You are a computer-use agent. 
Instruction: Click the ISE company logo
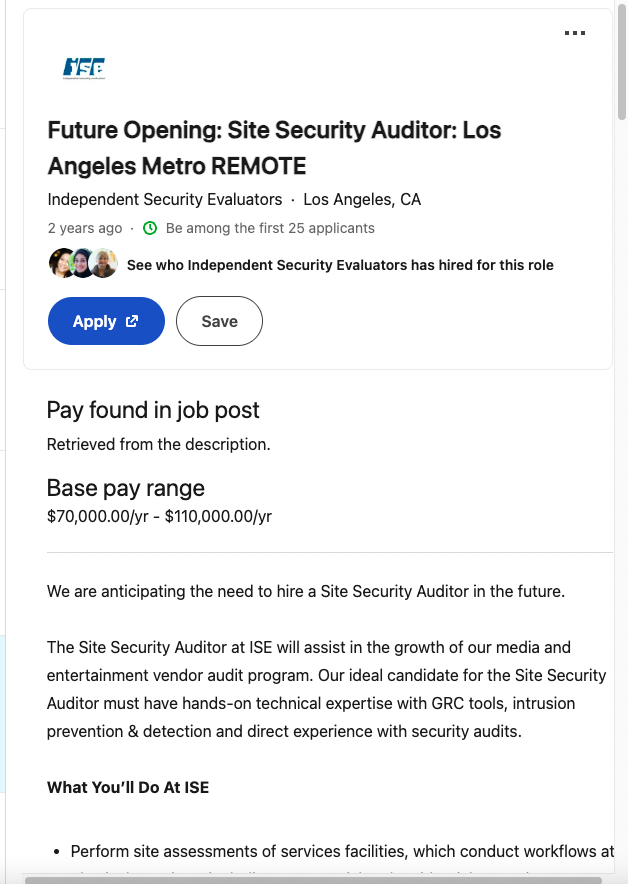(x=86, y=69)
